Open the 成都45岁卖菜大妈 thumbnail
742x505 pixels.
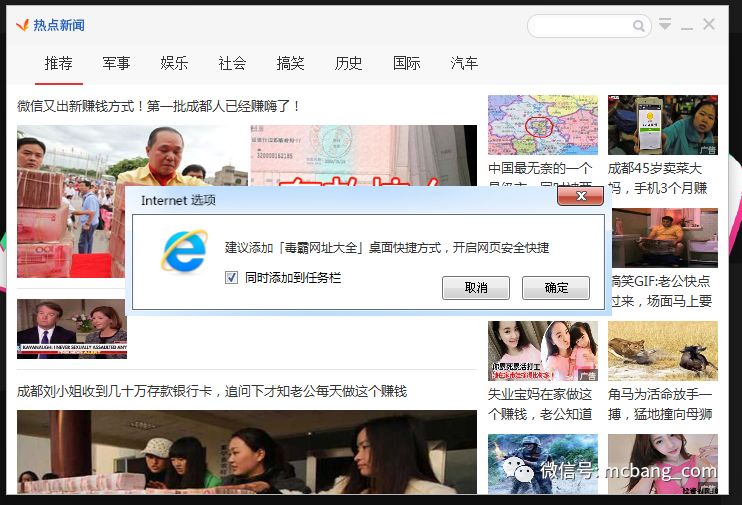click(x=662, y=125)
